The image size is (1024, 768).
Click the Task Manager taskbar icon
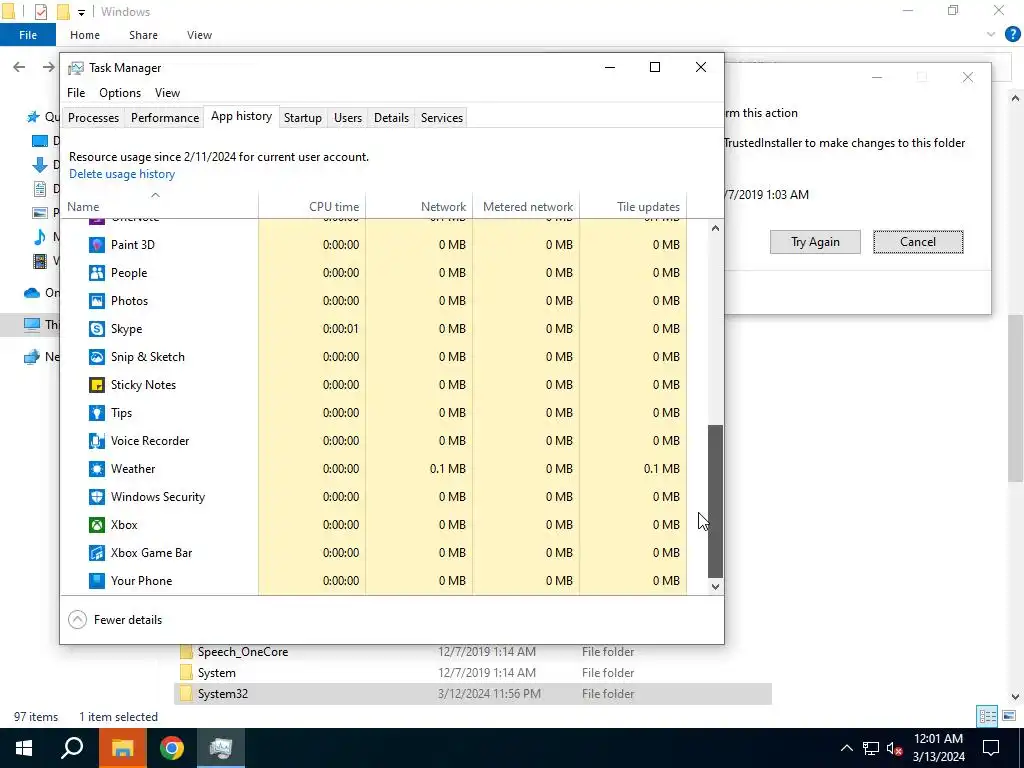221,748
